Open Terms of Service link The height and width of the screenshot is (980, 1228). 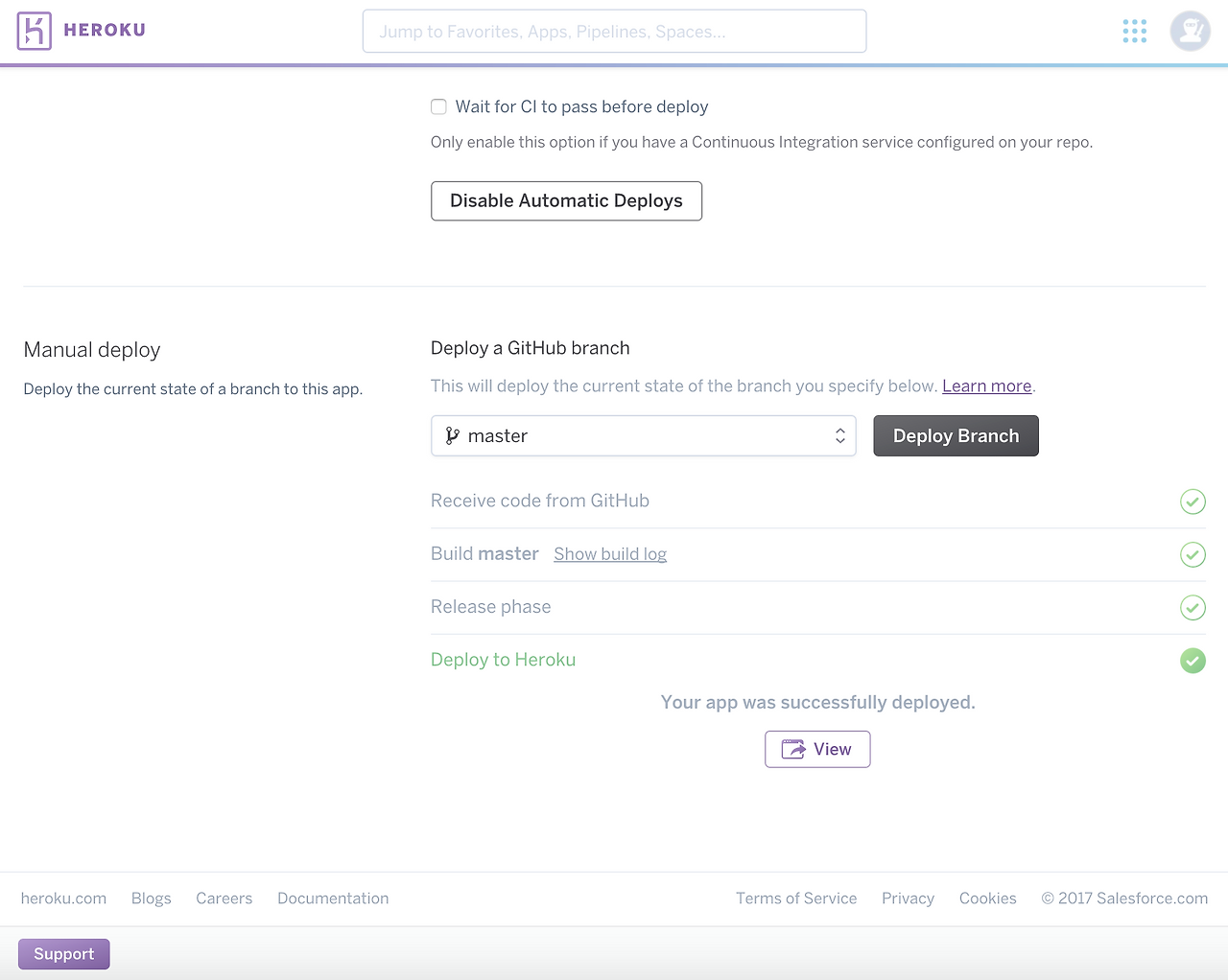coord(796,898)
